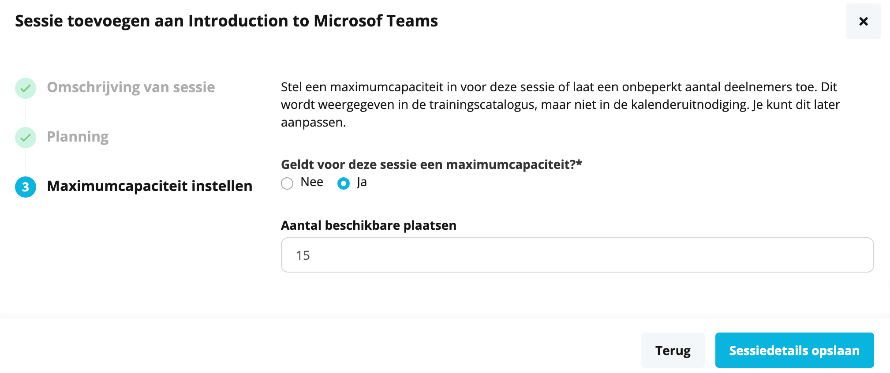Select the Nee radio button
This screenshot has width=890, height=373.
[x=287, y=184]
